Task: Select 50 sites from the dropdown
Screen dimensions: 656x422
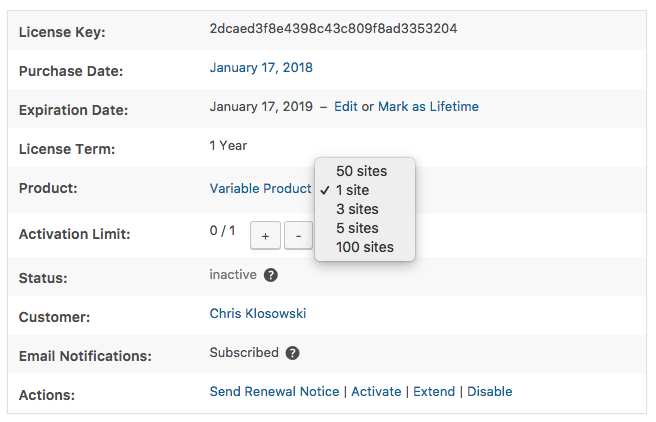Action: click(x=361, y=171)
